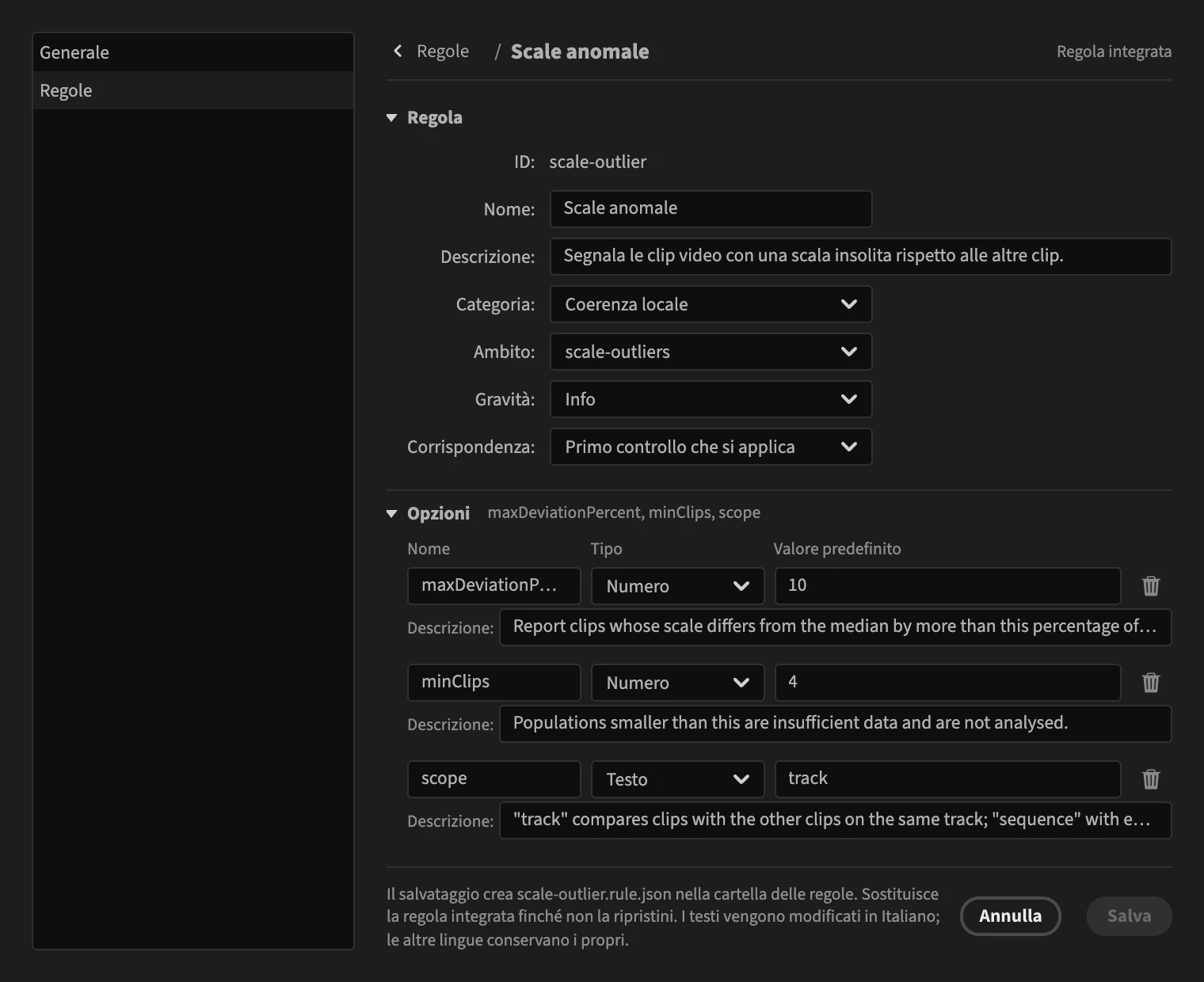The height and width of the screenshot is (982, 1204).
Task: Click the 'Nome' column header in Opzioni
Action: click(429, 549)
